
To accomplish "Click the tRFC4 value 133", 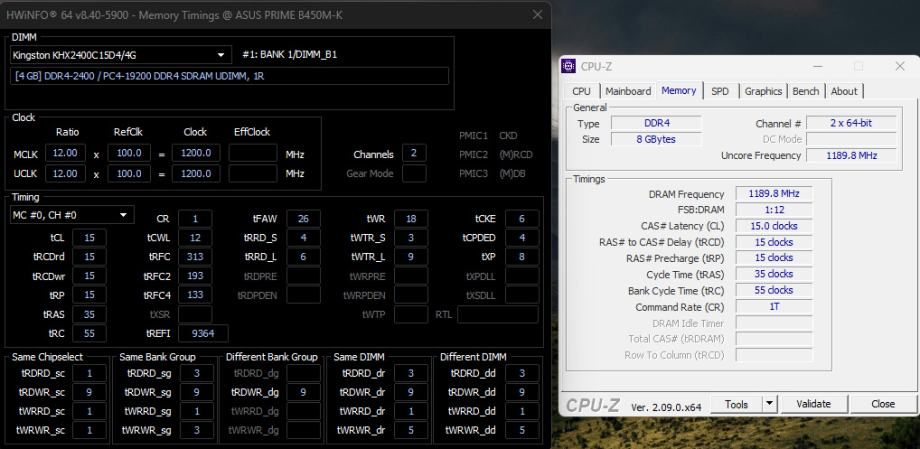I will click(x=195, y=295).
